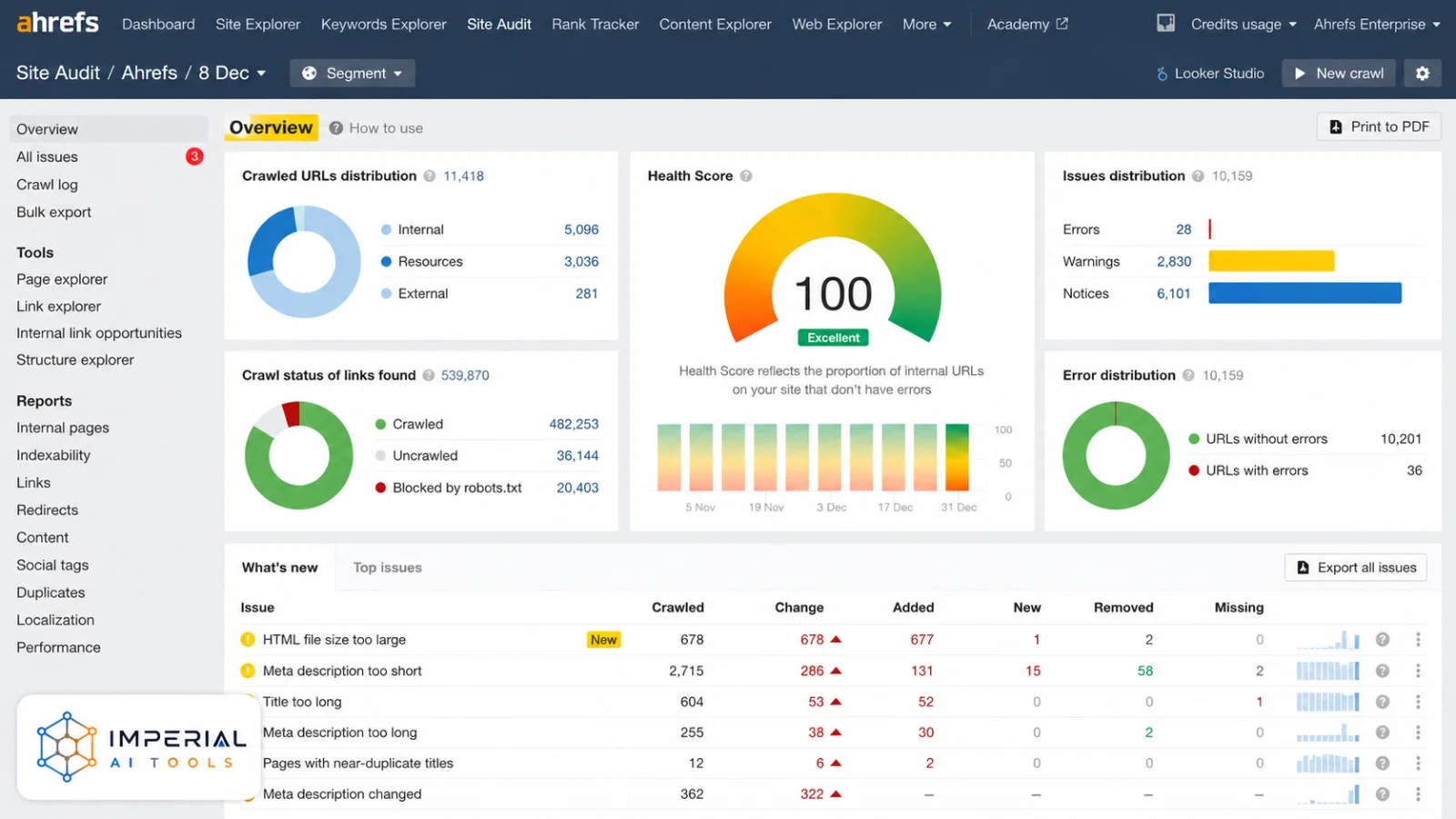Click the 482,253 Crawled links count
The width and height of the screenshot is (1456, 819).
coord(574,424)
